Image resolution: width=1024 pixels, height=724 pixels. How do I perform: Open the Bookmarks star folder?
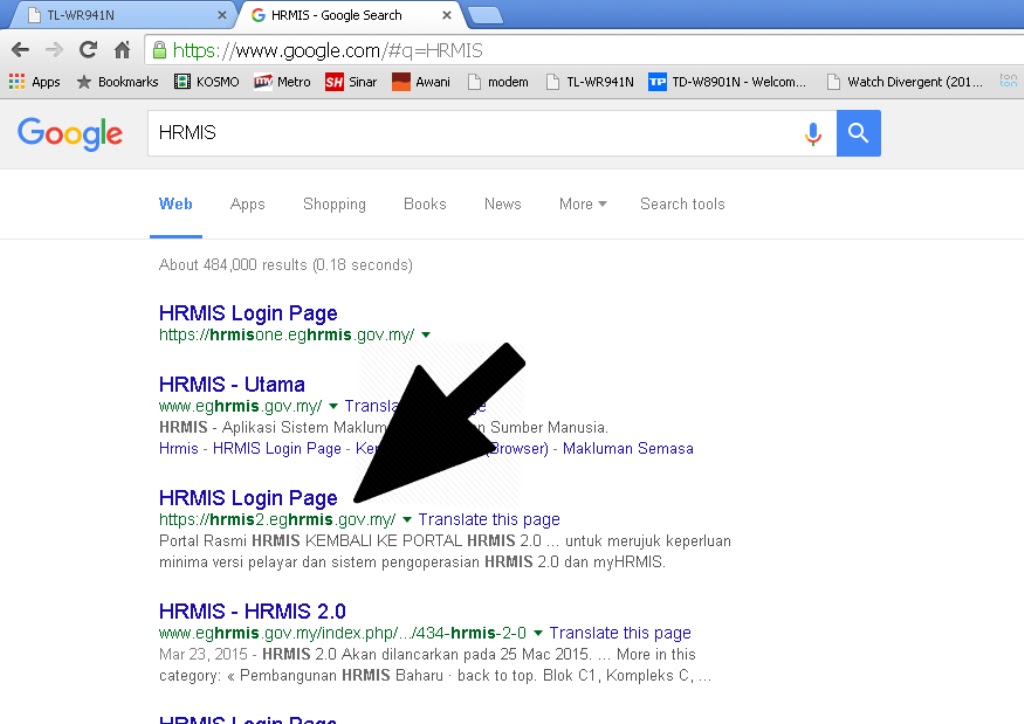point(117,82)
